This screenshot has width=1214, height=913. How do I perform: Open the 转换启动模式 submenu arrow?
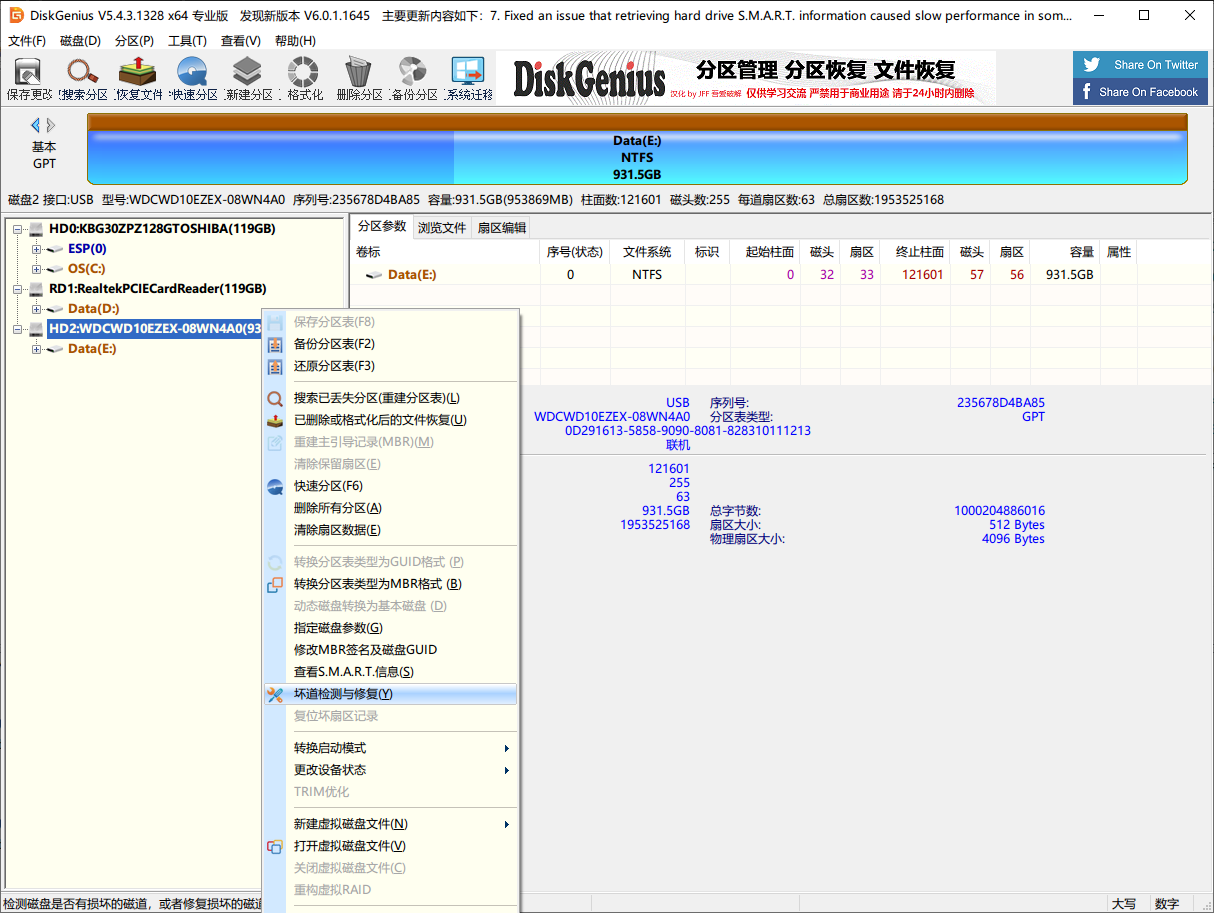pos(507,748)
